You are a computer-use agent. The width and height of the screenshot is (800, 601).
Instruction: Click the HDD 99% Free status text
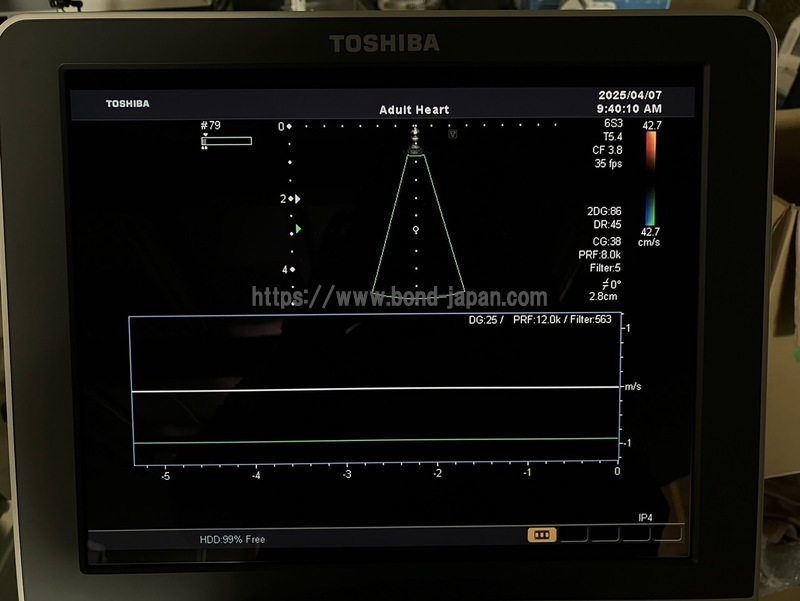[232, 540]
